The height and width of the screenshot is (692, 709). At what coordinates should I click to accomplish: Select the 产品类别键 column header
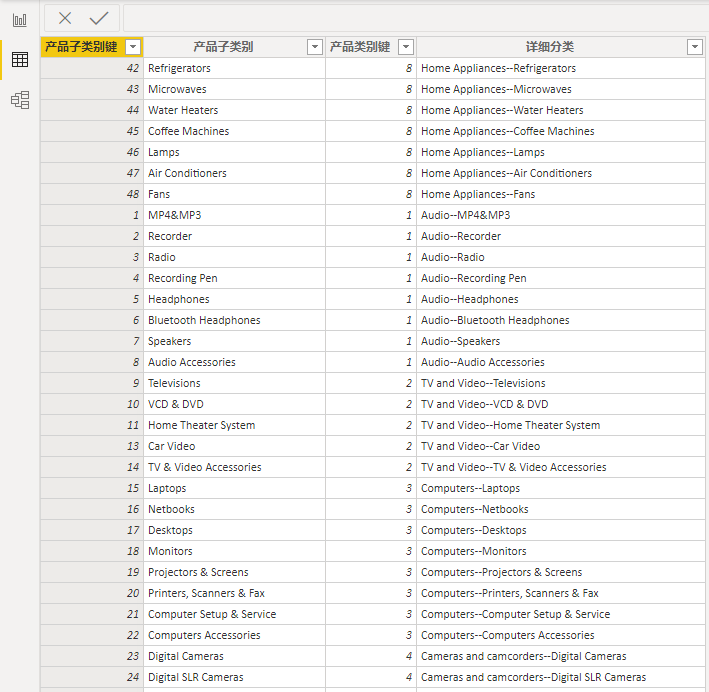pos(360,47)
